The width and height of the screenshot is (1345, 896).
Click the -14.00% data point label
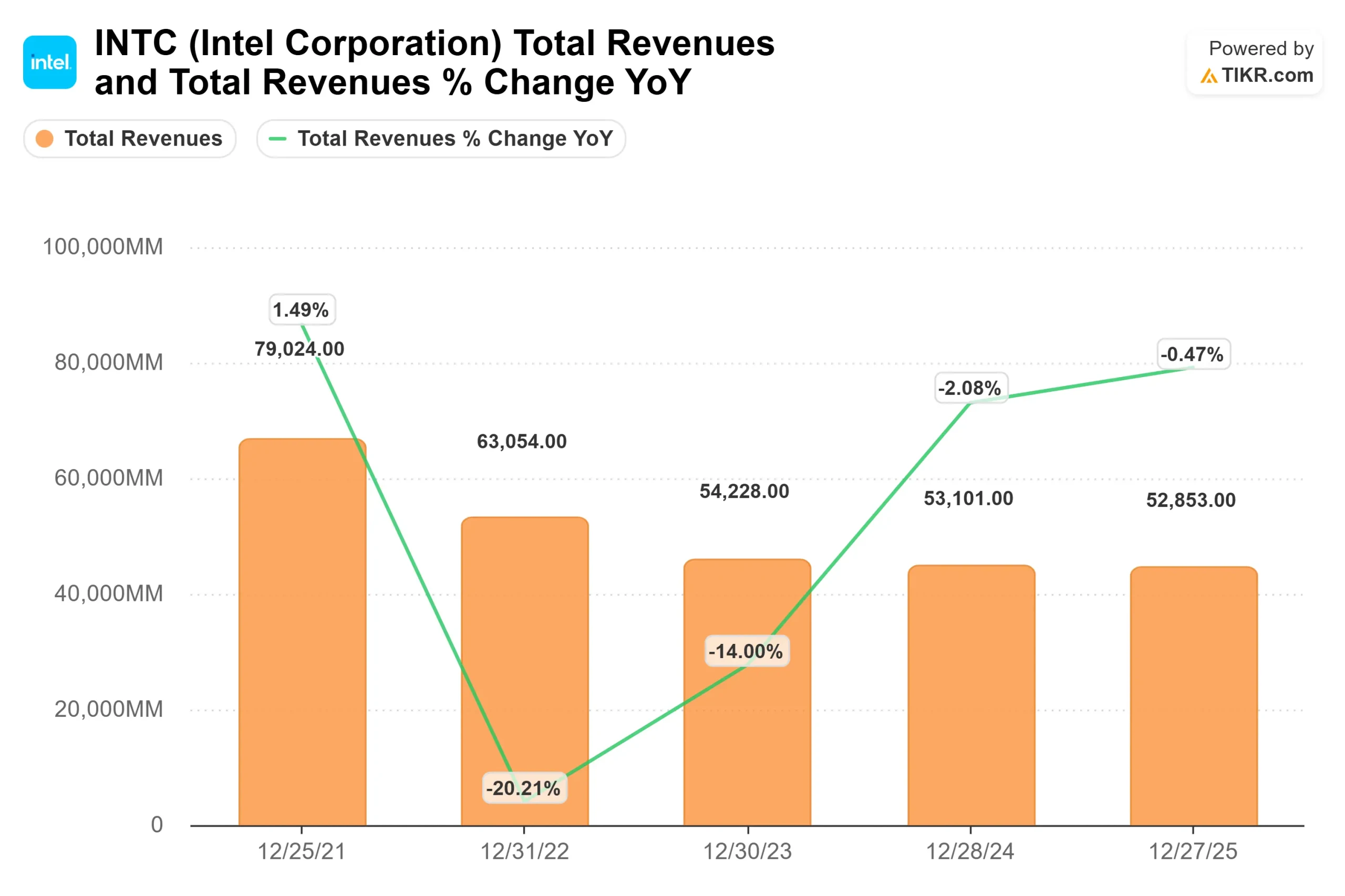point(747,651)
